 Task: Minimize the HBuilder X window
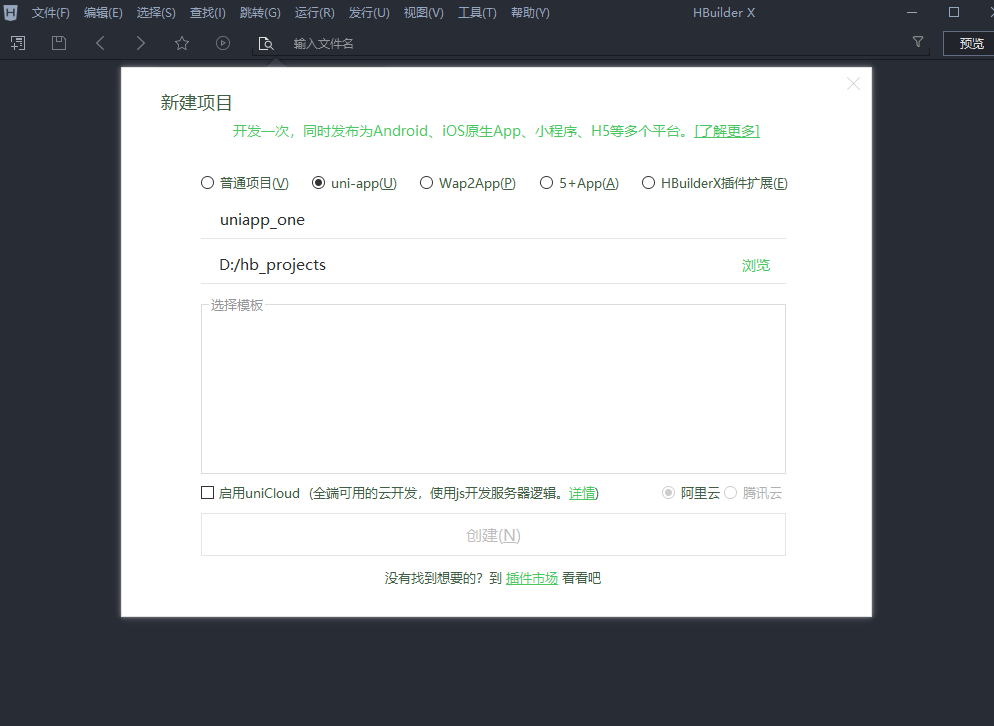[912, 13]
